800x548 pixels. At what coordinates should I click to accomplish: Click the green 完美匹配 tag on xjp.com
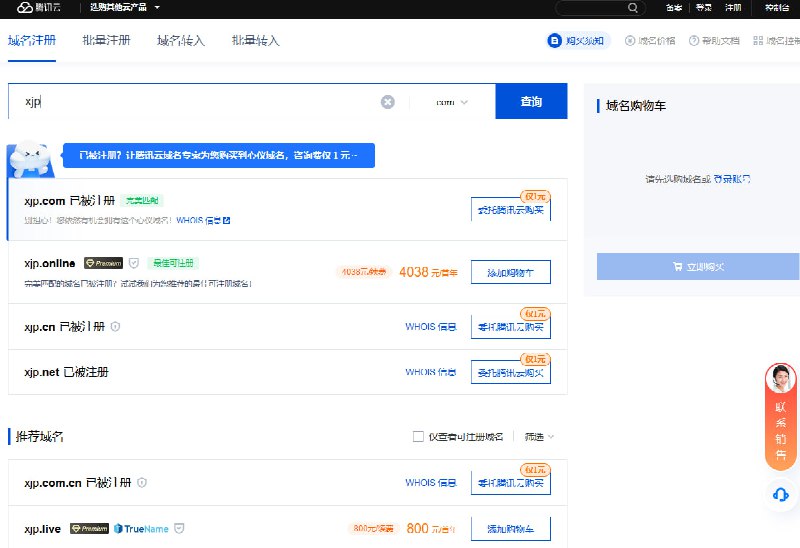coord(142,201)
